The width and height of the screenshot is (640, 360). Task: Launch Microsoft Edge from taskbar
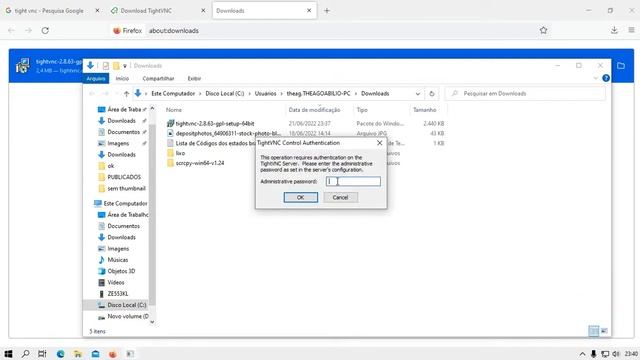[60, 354]
